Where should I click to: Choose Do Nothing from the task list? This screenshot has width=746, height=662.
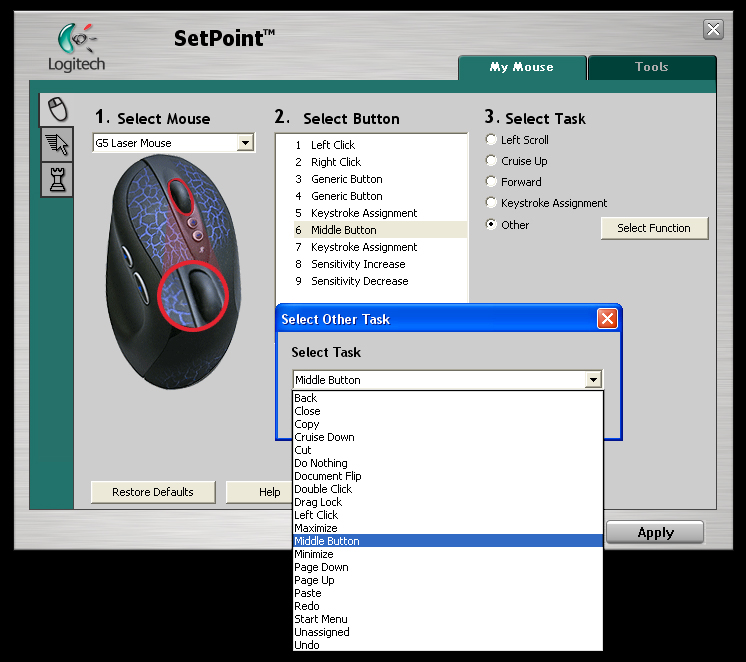[x=321, y=463]
